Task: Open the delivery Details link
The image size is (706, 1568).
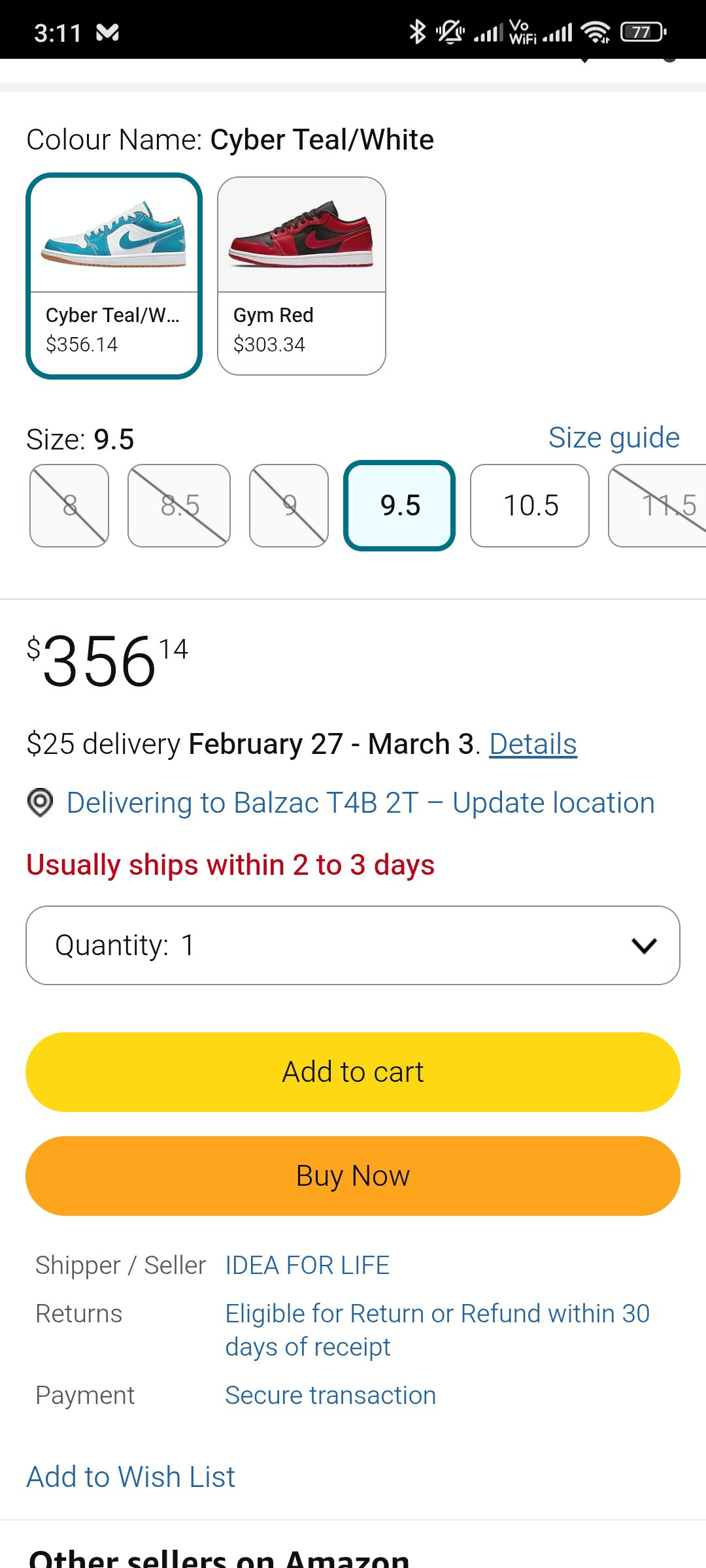Action: coord(533,744)
